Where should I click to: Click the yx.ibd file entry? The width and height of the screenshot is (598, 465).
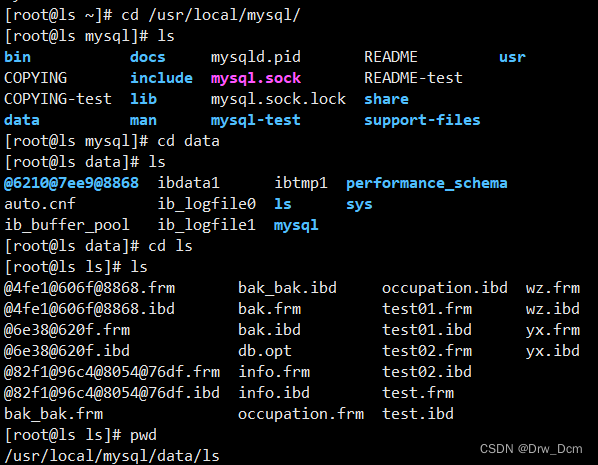click(x=553, y=351)
